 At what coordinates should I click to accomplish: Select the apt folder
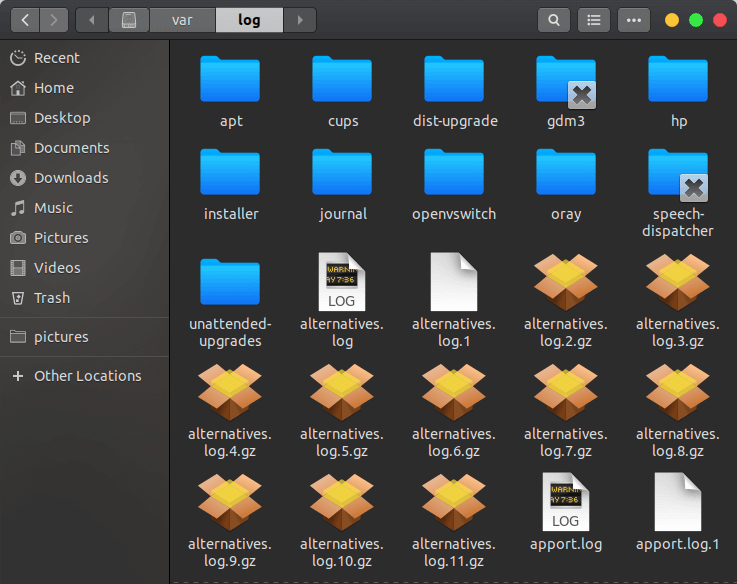230,92
